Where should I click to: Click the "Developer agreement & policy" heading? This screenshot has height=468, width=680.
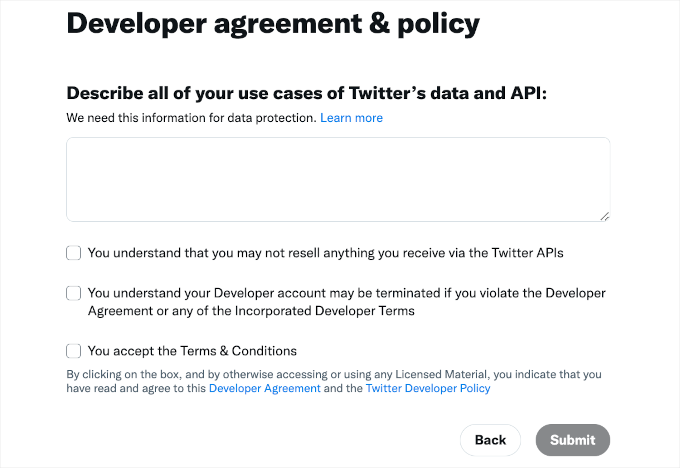pos(273,23)
